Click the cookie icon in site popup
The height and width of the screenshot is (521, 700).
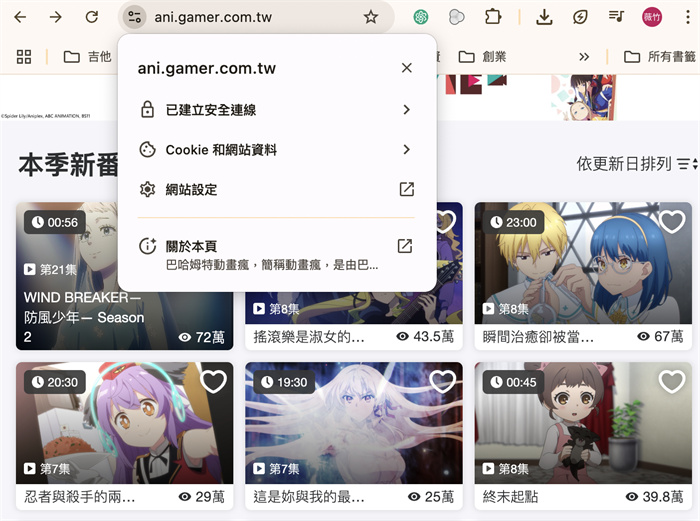147,150
